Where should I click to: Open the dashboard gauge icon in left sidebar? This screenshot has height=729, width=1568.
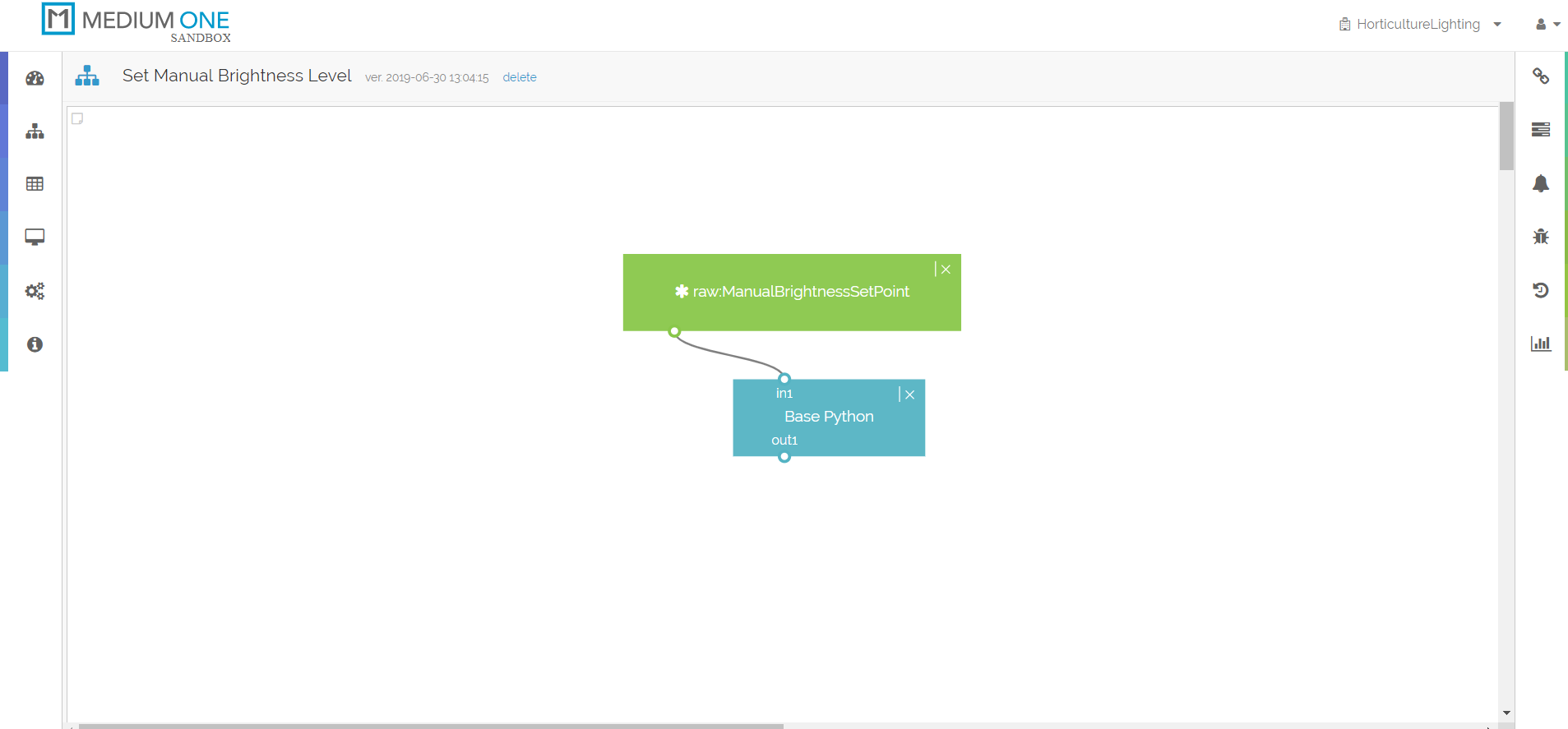(35, 79)
